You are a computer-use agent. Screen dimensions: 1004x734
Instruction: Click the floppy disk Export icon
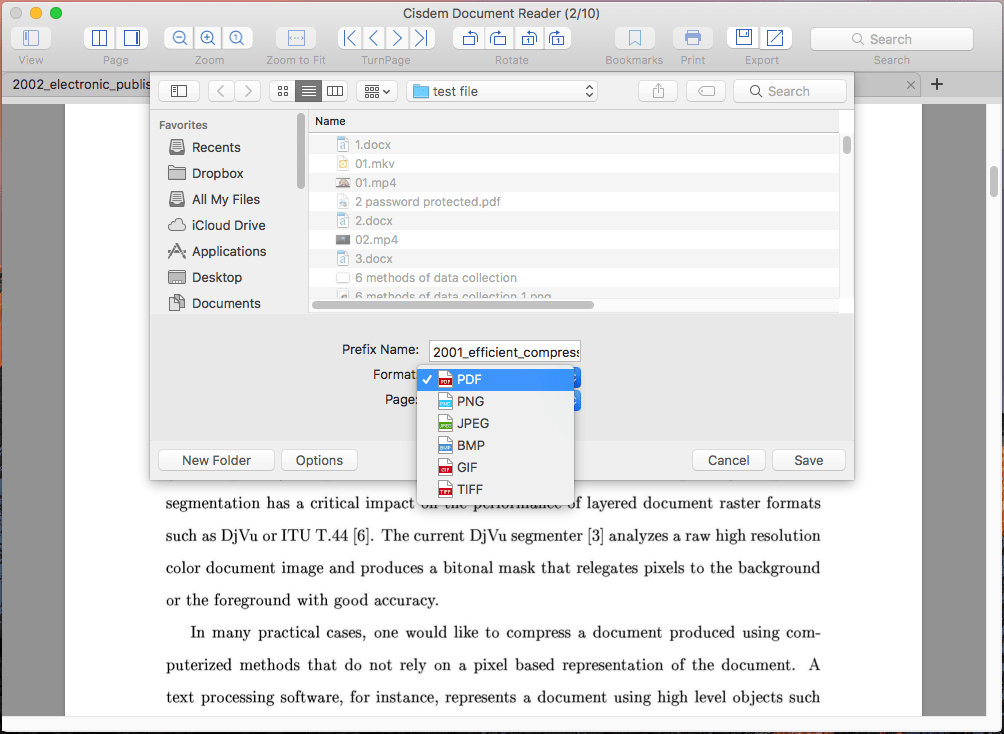pyautogui.click(x=743, y=38)
